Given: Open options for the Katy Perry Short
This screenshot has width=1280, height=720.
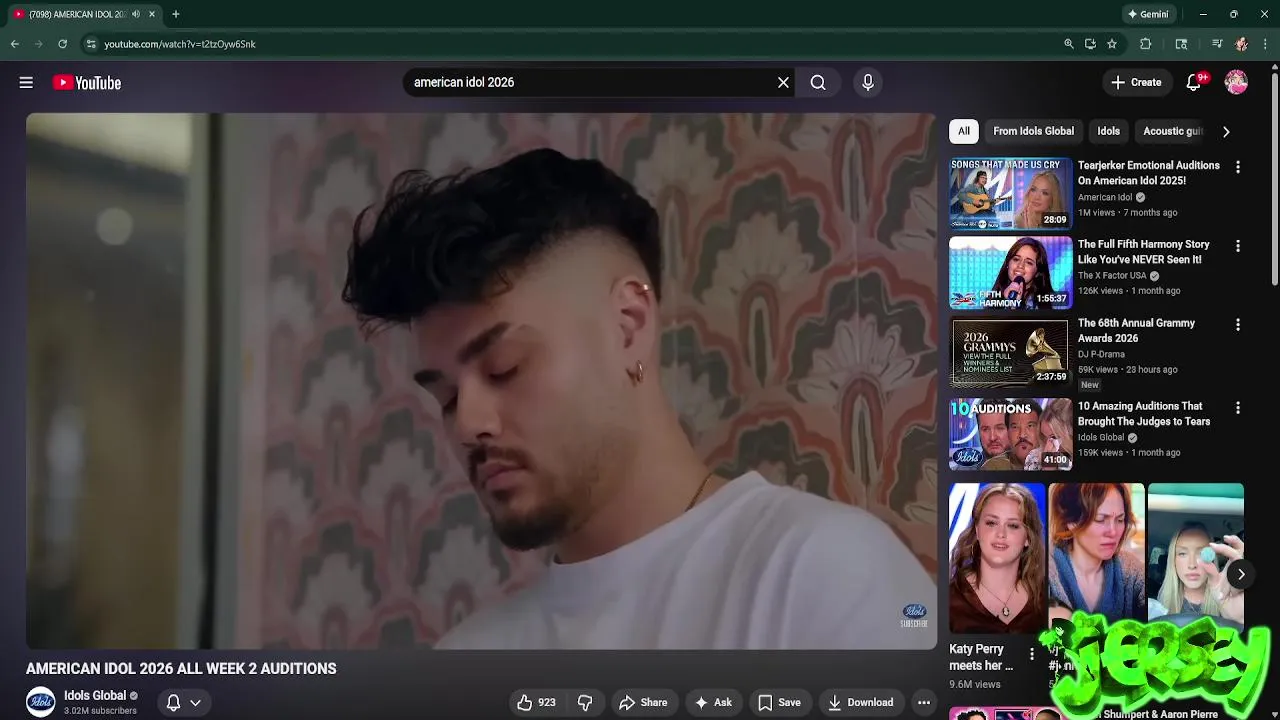Looking at the screenshot, I should click(1032, 654).
